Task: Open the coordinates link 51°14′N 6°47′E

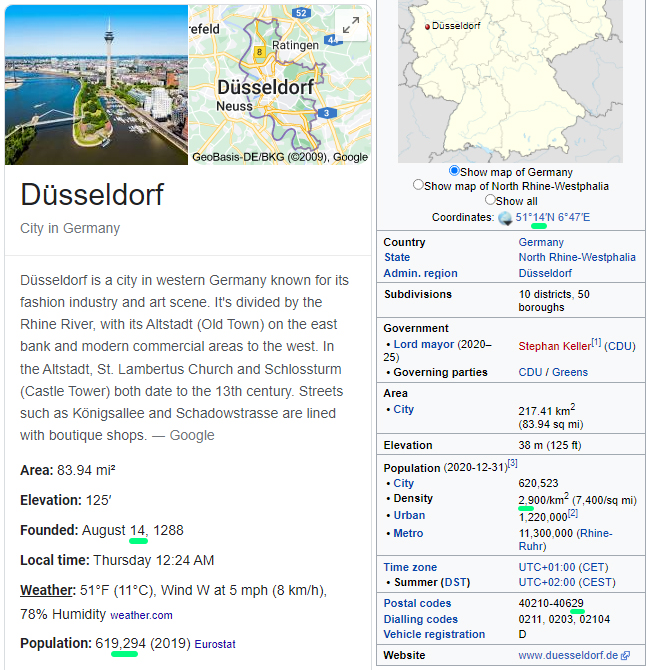Action: tap(553, 217)
